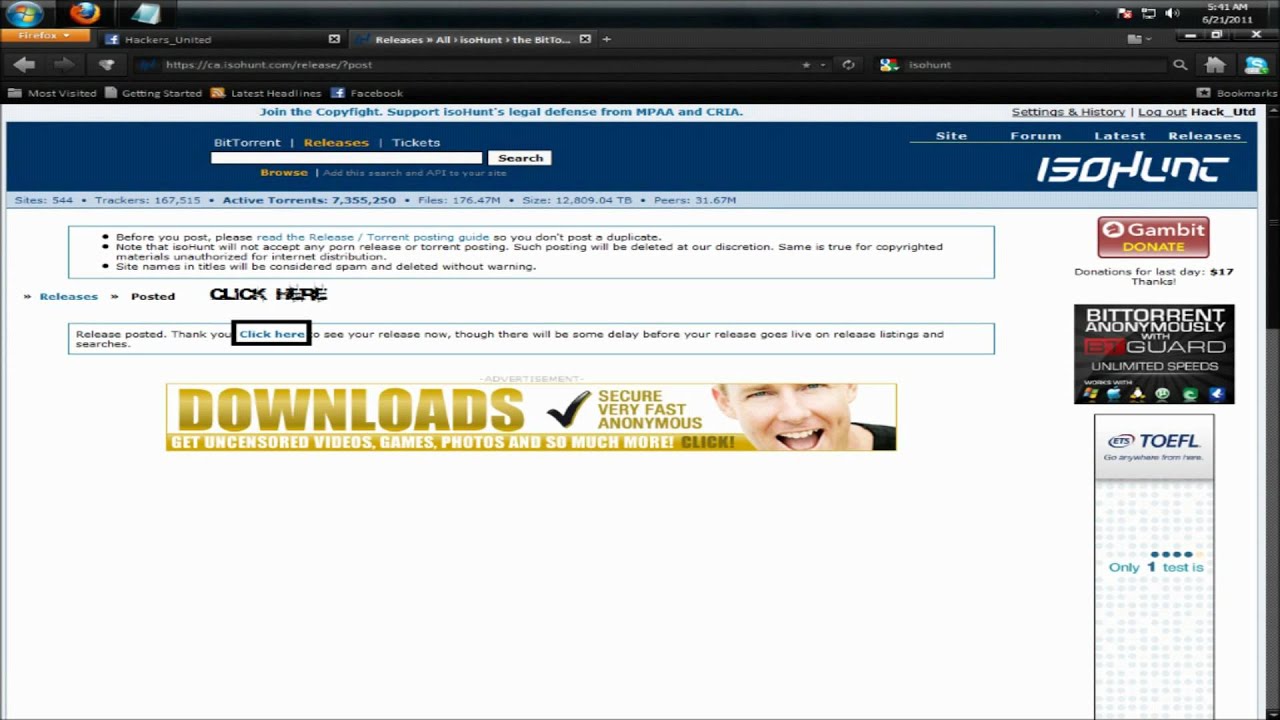Screen dimensions: 1280x720
Task: Open Settings & History
Action: [1068, 112]
